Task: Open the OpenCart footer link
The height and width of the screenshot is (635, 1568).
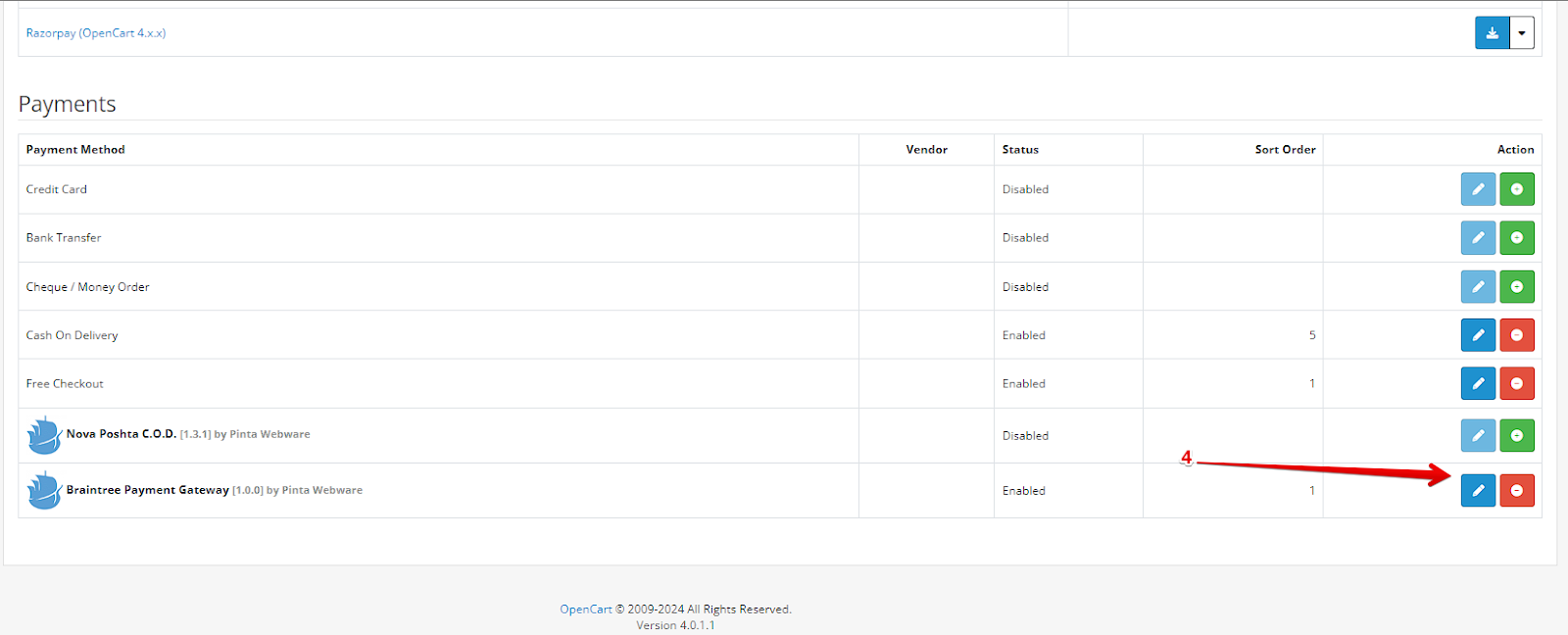Action: 586,610
